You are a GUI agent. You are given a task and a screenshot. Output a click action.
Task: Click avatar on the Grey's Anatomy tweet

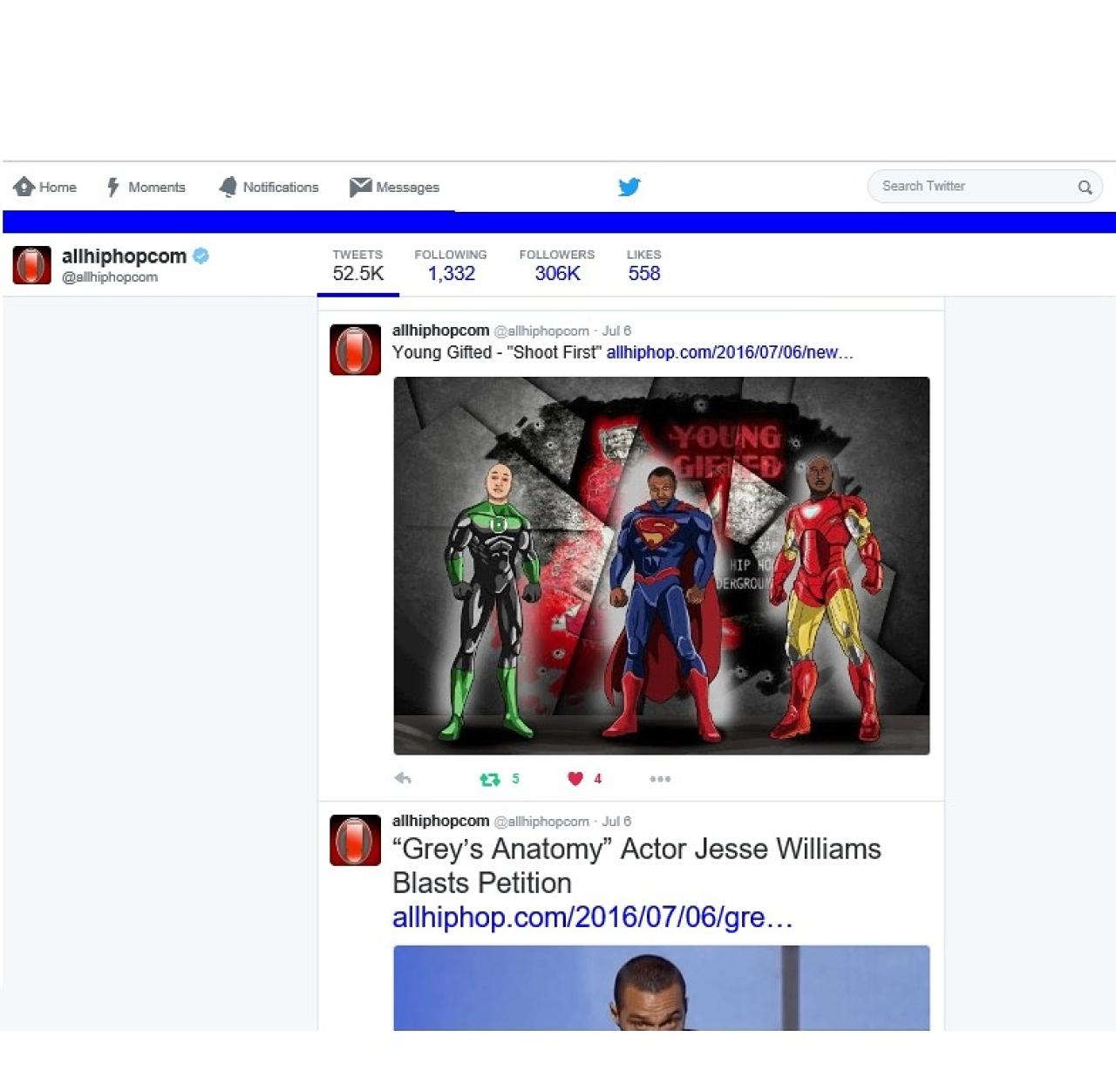point(355,840)
